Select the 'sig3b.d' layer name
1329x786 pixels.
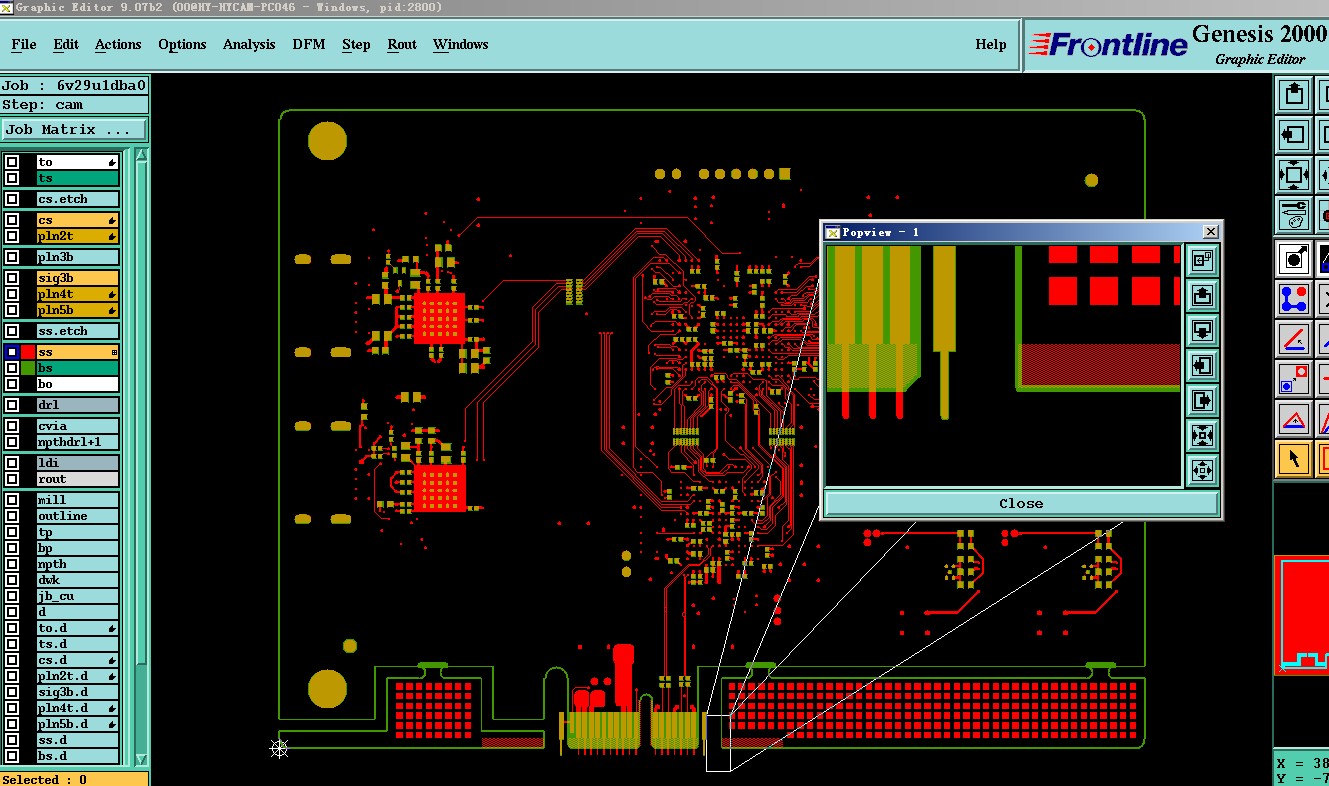point(77,692)
